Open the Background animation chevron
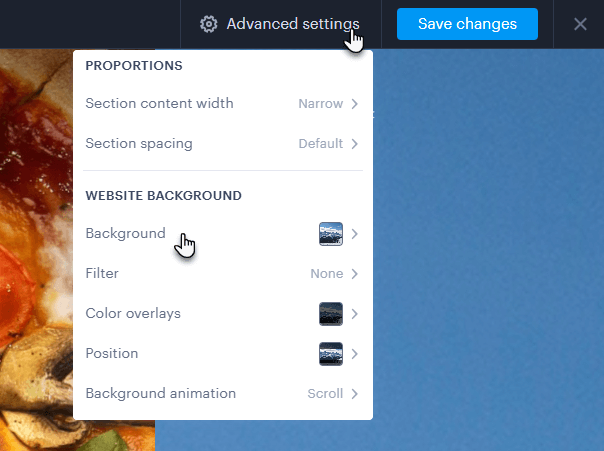 (x=355, y=394)
